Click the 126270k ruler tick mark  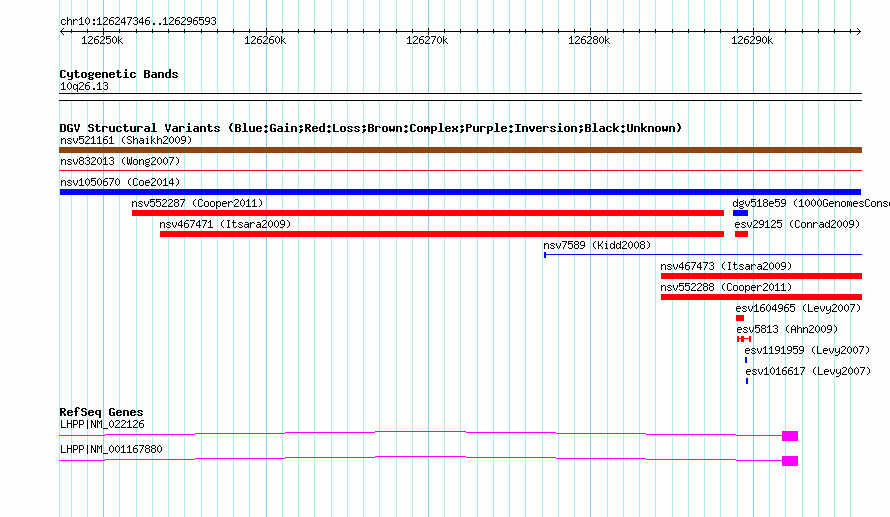coord(428,32)
